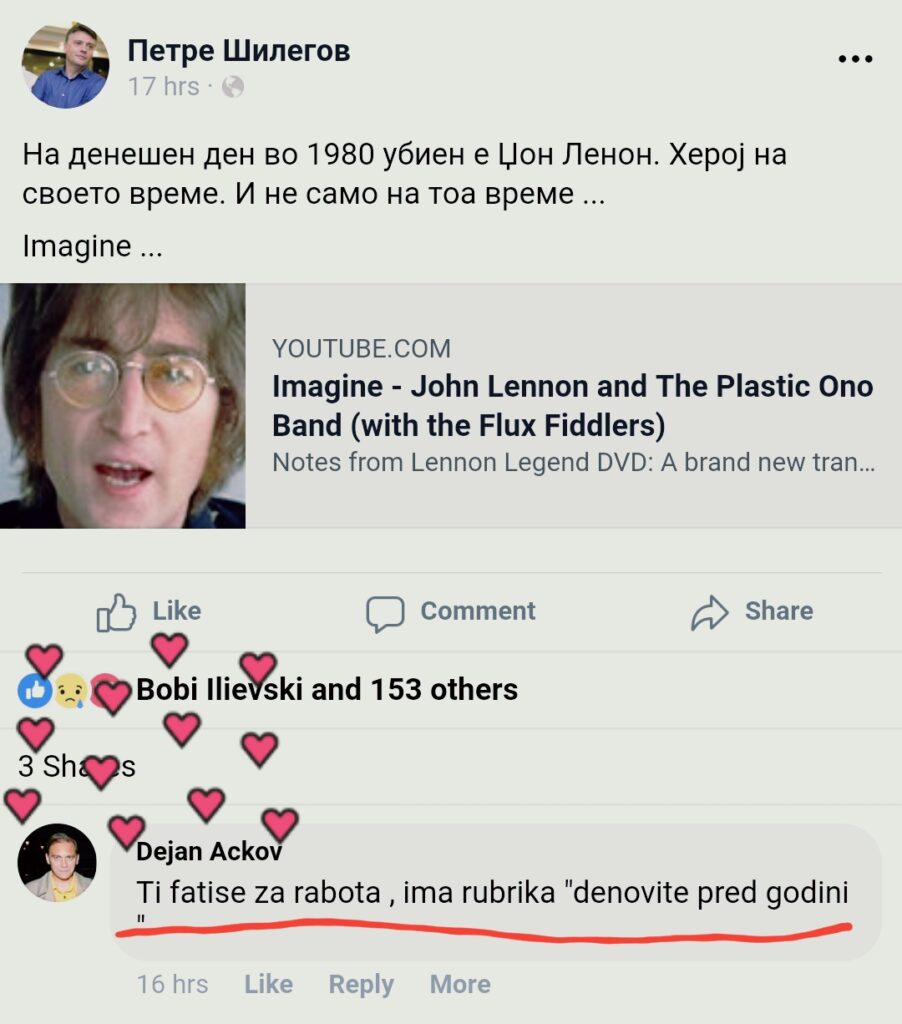Open the post author's profile picture

(x=66, y=66)
